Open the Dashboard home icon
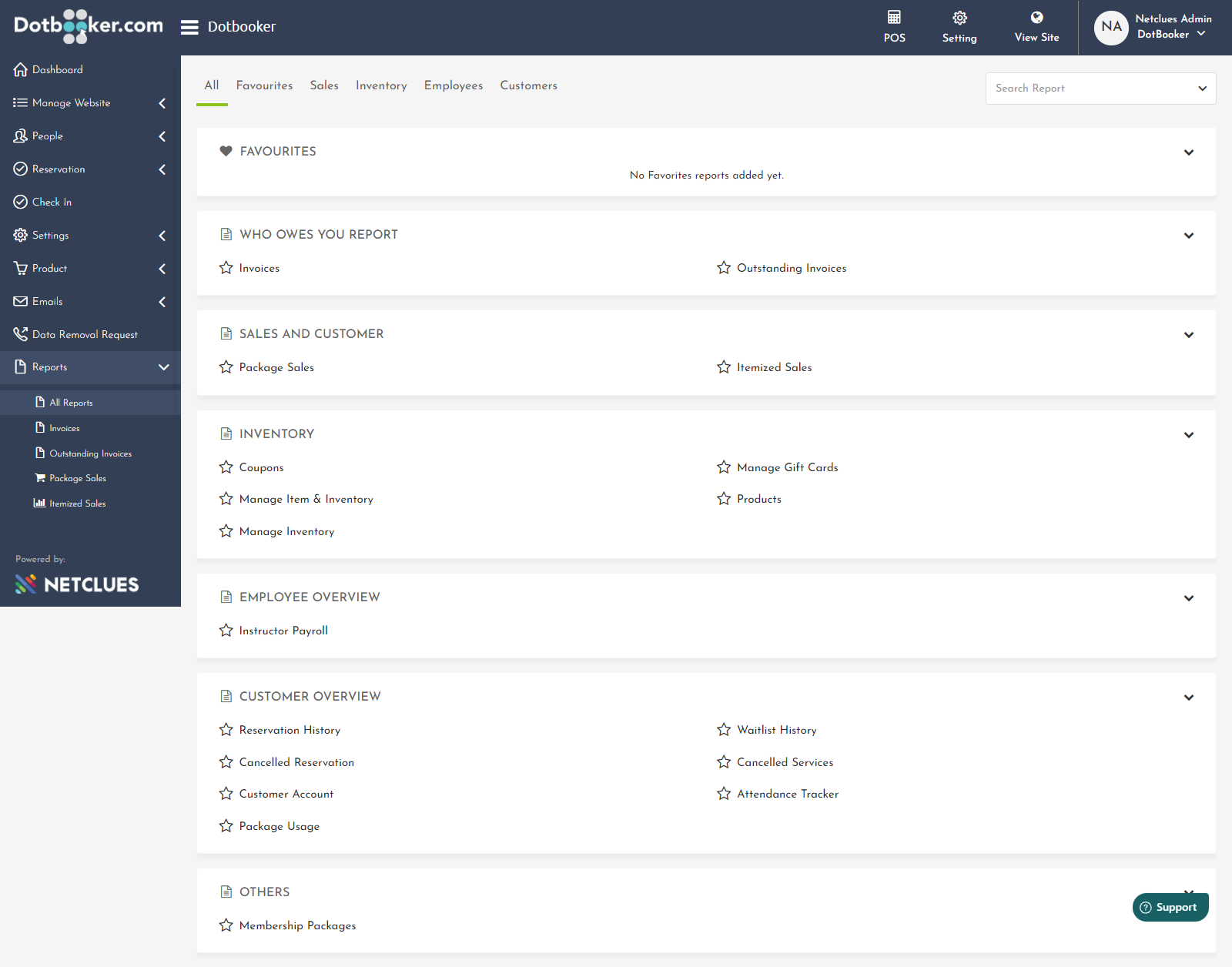The height and width of the screenshot is (967, 1232). [20, 69]
